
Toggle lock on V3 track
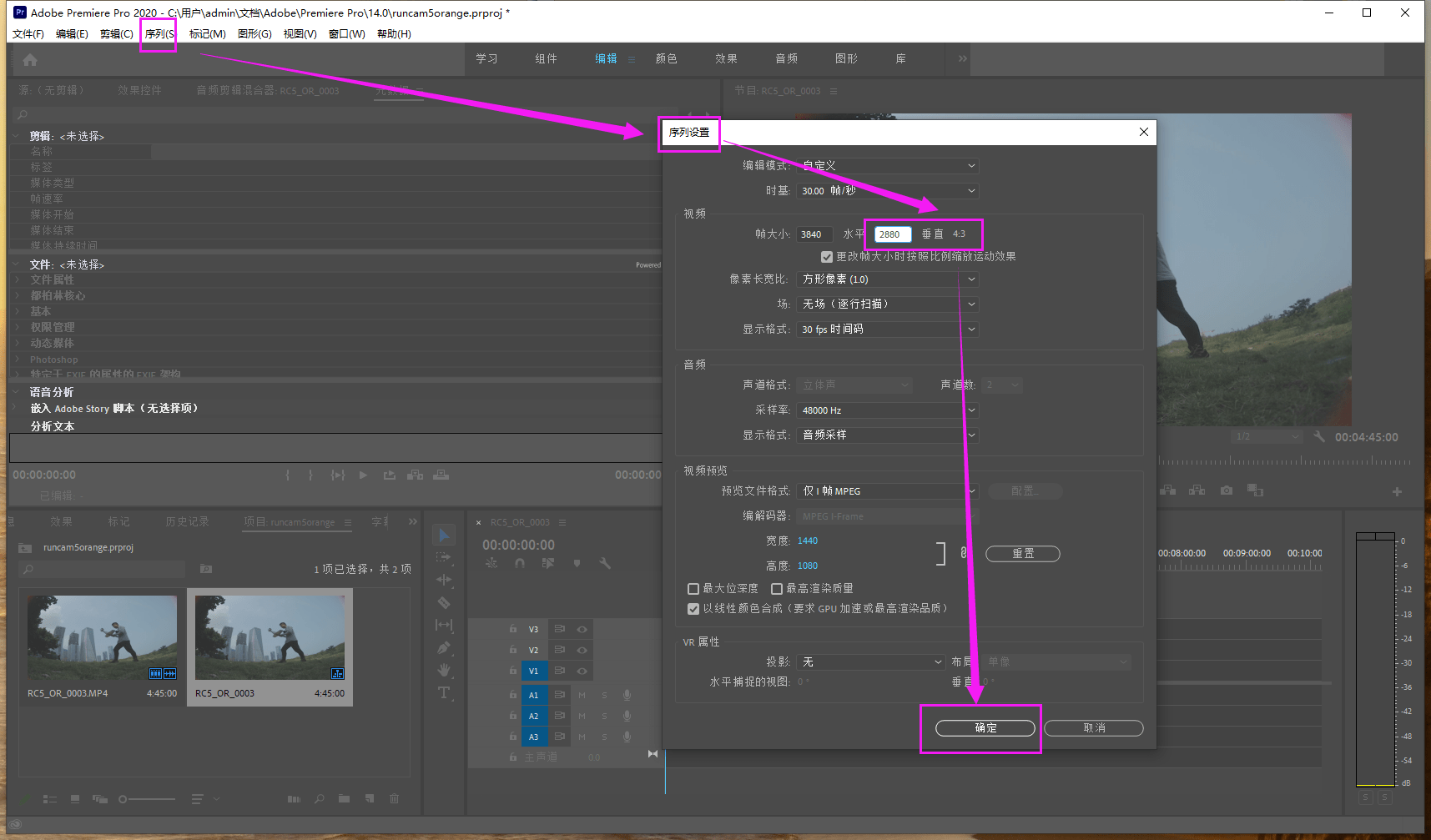click(513, 629)
